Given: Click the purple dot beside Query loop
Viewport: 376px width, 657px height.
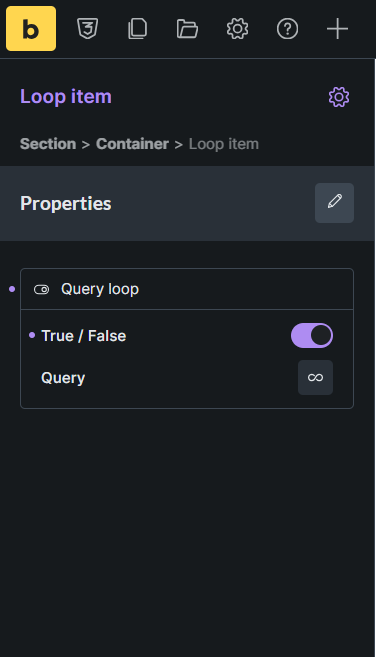Looking at the screenshot, I should pyautogui.click(x=12, y=289).
